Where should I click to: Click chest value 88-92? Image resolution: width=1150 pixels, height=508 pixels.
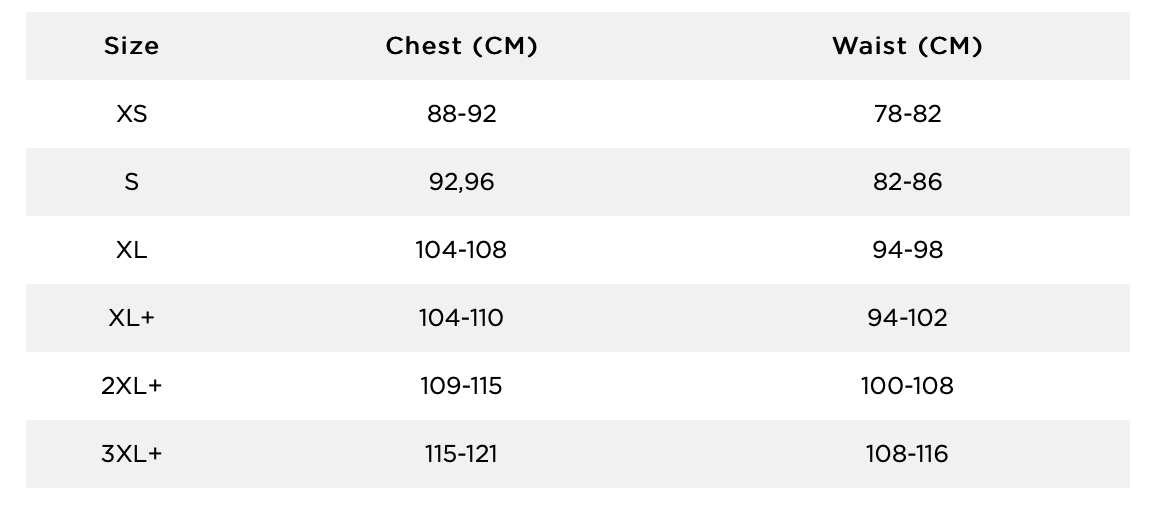point(461,114)
